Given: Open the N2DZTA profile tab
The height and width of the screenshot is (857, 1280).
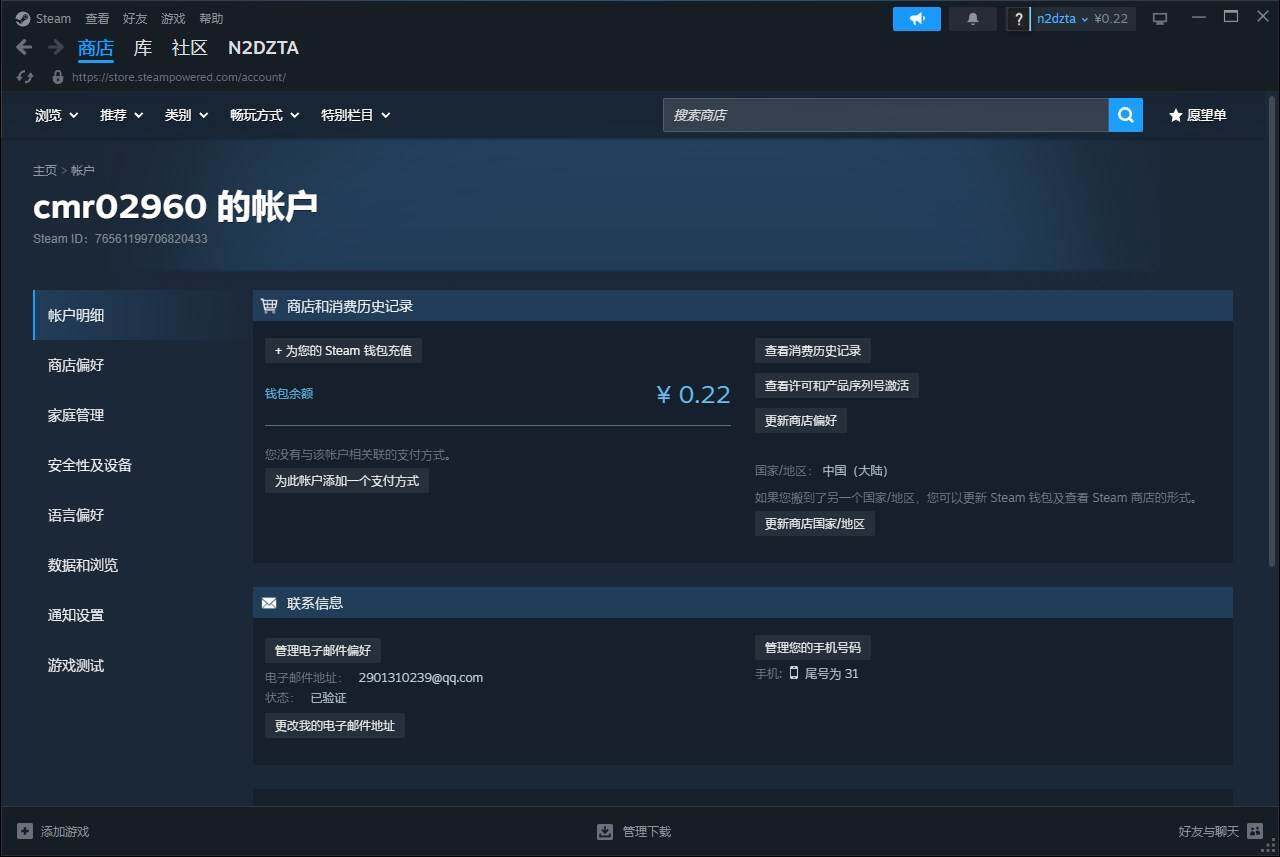Looking at the screenshot, I should click(x=263, y=48).
